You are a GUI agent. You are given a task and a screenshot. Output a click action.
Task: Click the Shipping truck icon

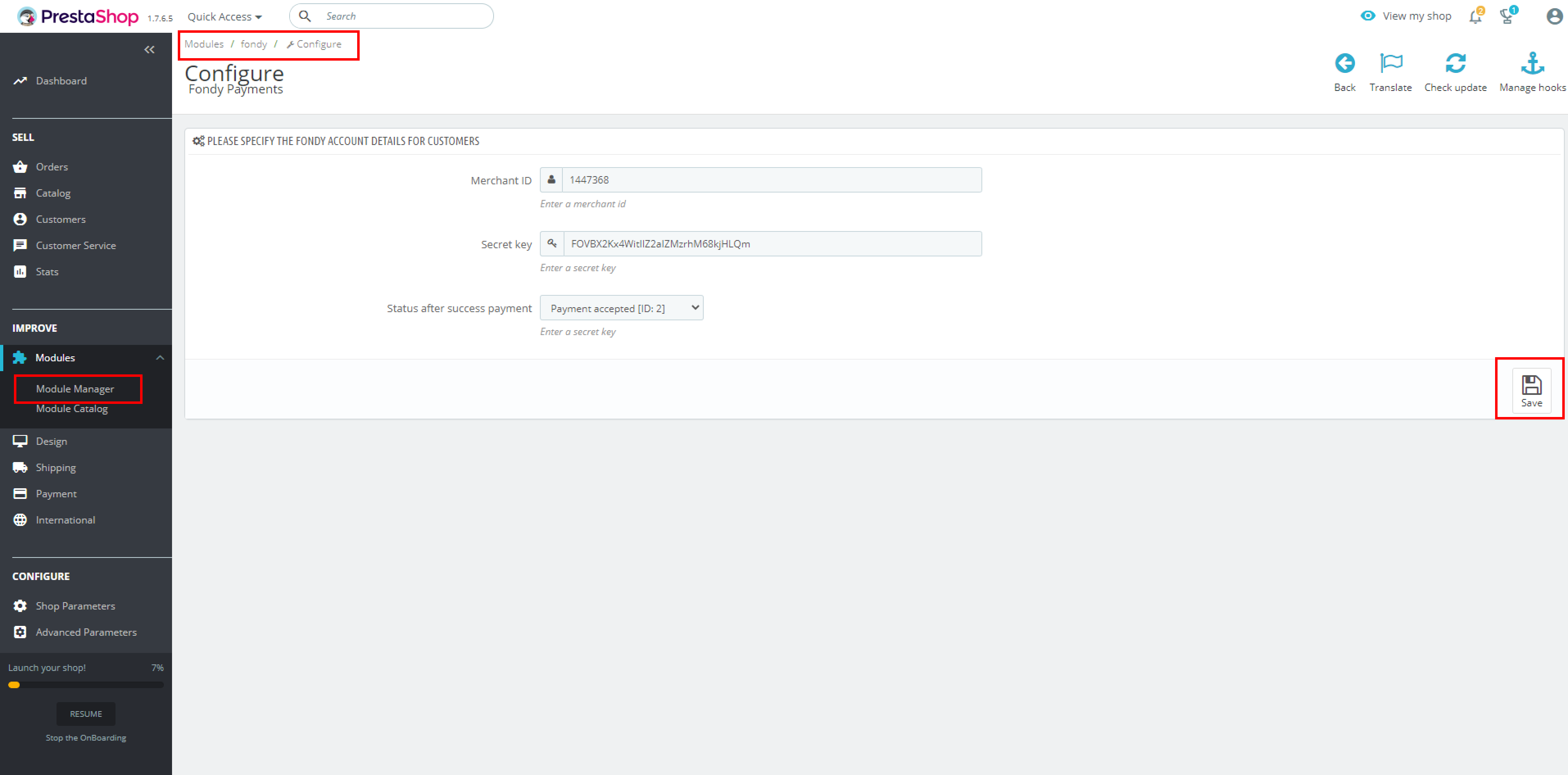click(x=20, y=467)
